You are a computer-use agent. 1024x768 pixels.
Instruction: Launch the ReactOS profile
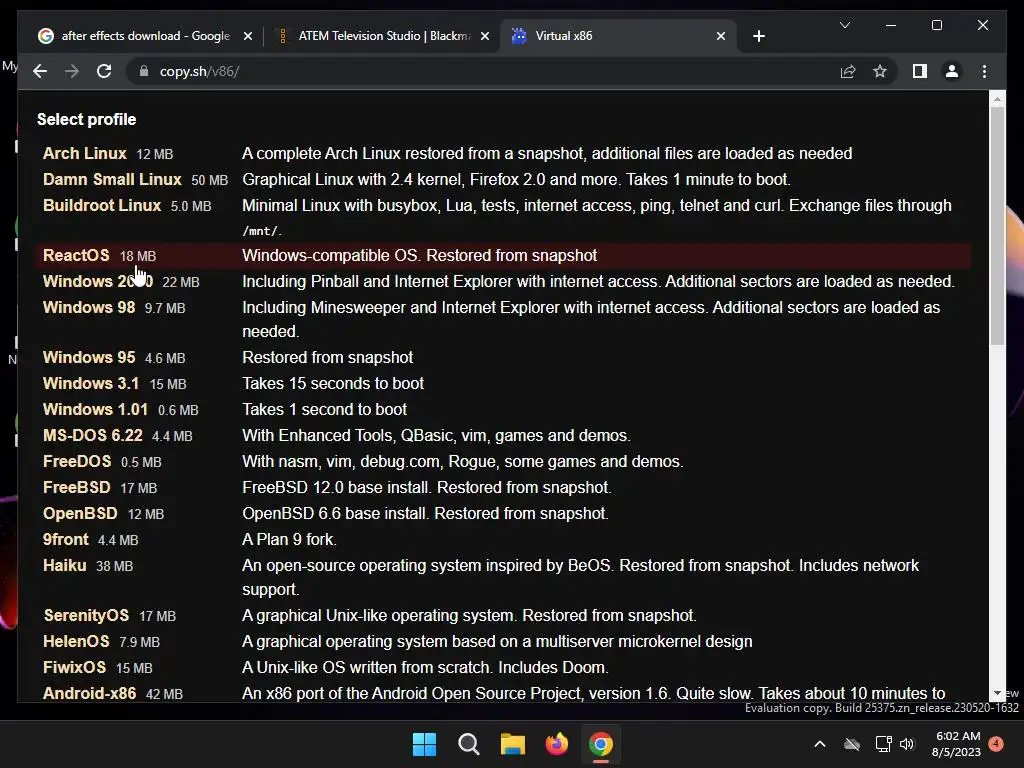tap(76, 255)
